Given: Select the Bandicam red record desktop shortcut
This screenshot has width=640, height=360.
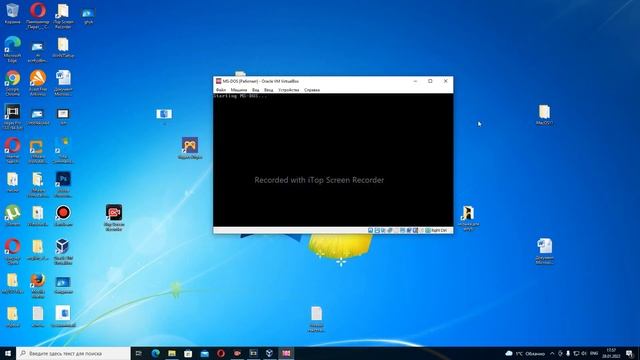Looking at the screenshot, I should pyautogui.click(x=63, y=216).
